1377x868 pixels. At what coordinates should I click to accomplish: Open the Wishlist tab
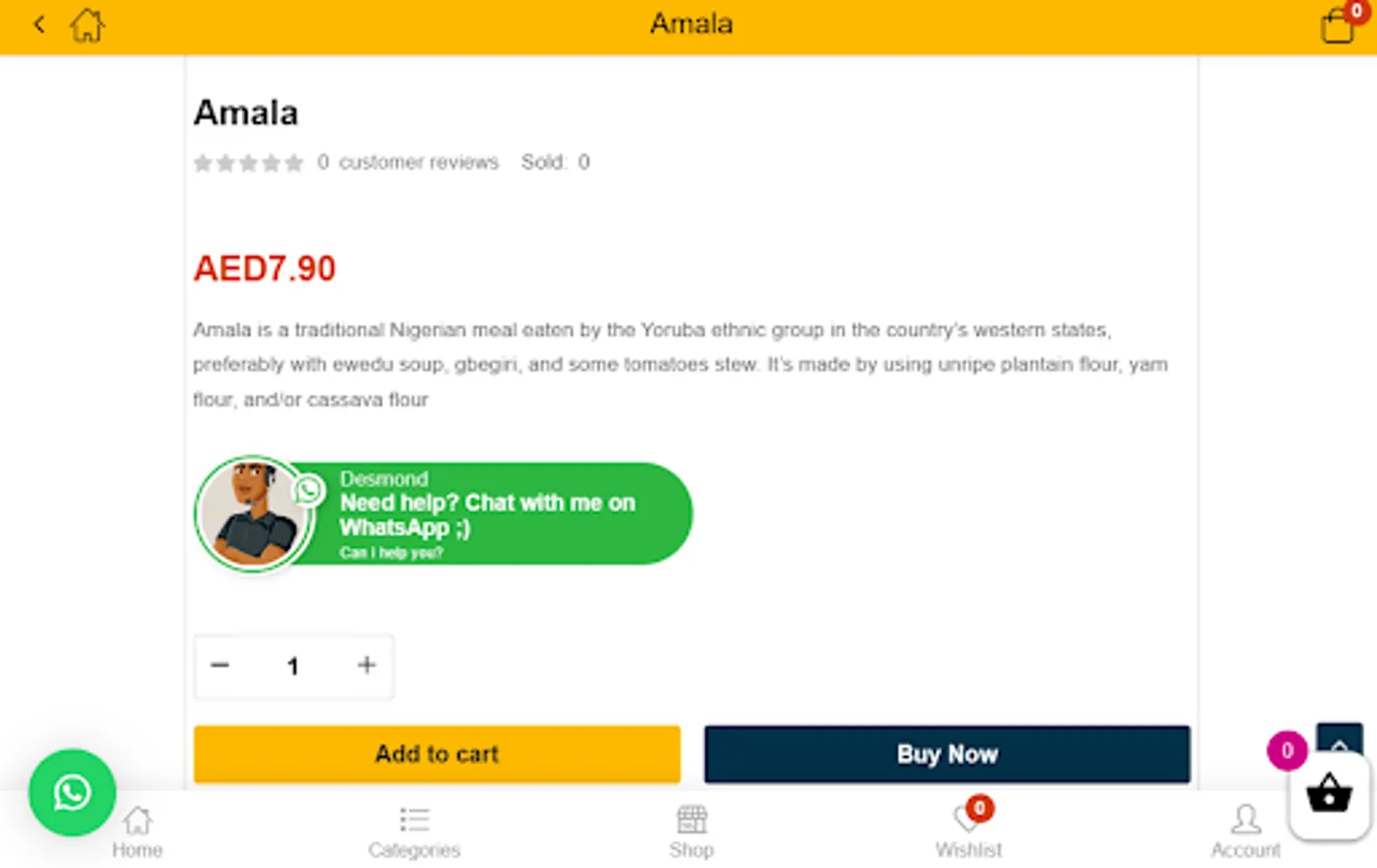[968, 831]
